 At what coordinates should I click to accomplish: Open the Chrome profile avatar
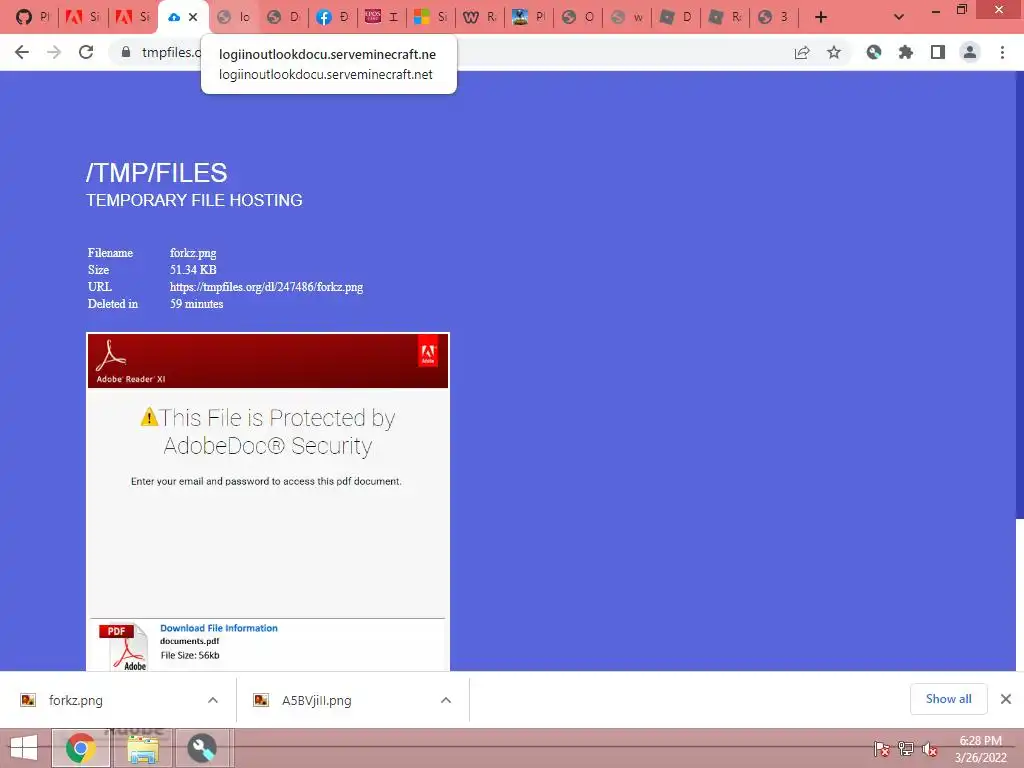point(970,52)
